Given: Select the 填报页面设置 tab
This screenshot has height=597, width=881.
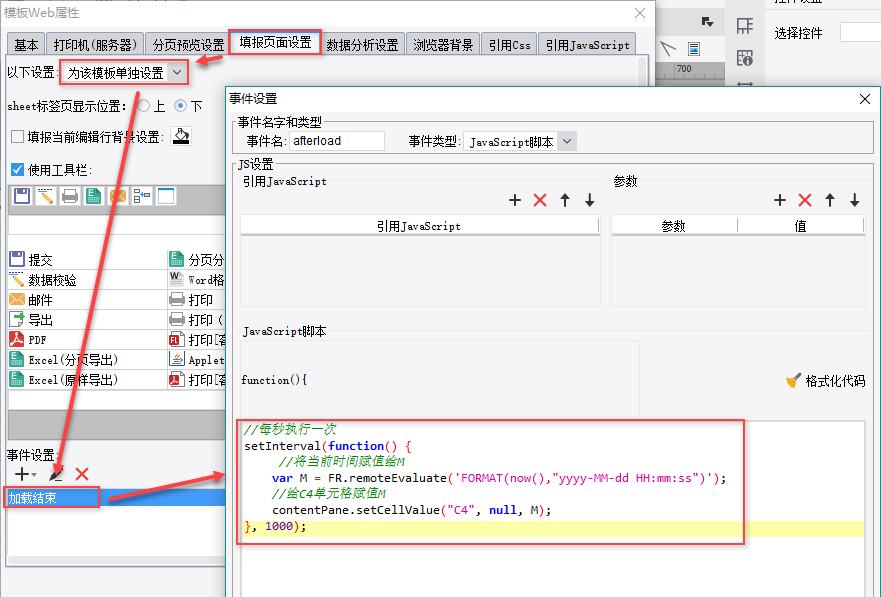Looking at the screenshot, I should tap(275, 42).
